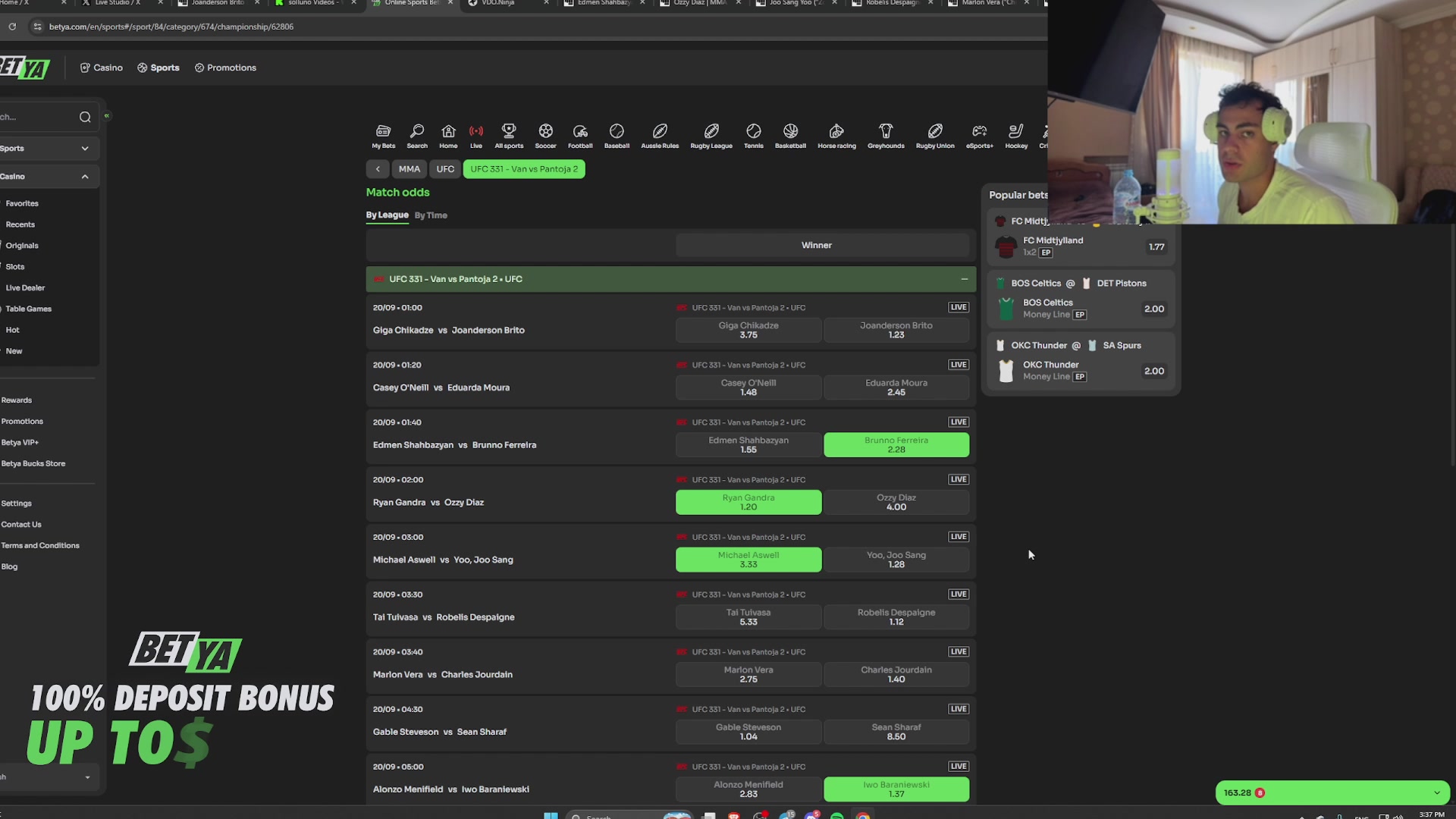Select the Soccer sport icon
The image size is (1456, 819).
coord(545,136)
